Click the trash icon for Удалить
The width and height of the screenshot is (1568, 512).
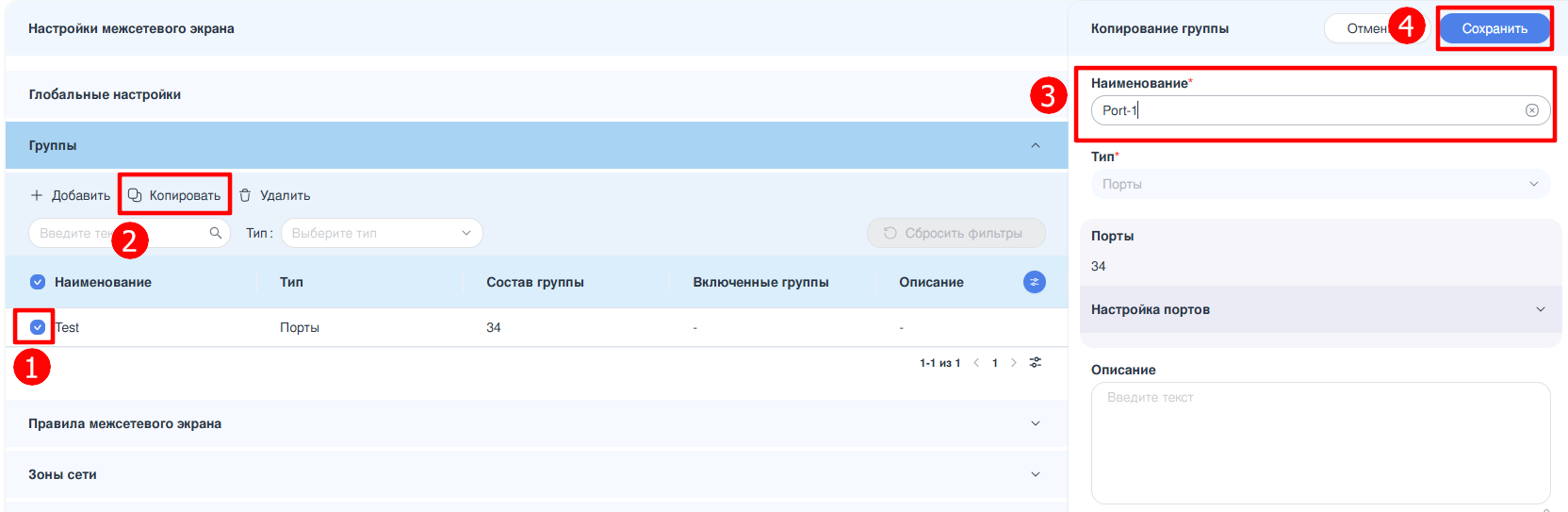(245, 195)
